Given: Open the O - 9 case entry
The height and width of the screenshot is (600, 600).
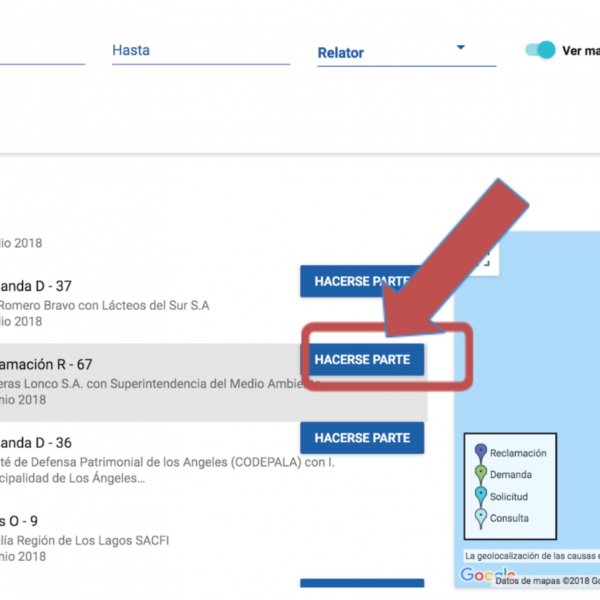Looking at the screenshot, I should tap(20, 520).
